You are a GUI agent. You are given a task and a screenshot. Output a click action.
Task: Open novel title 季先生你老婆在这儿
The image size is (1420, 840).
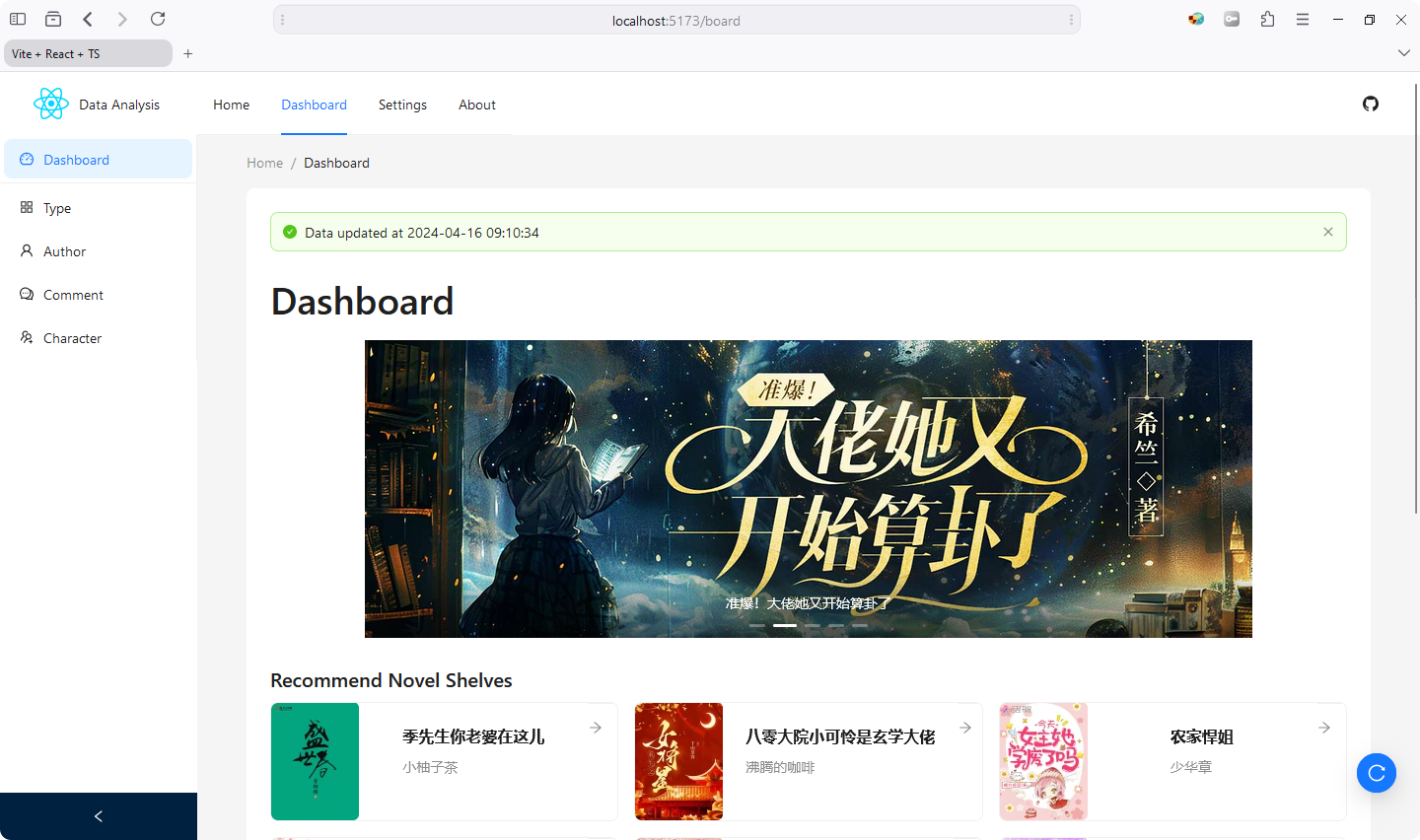pyautogui.click(x=473, y=736)
